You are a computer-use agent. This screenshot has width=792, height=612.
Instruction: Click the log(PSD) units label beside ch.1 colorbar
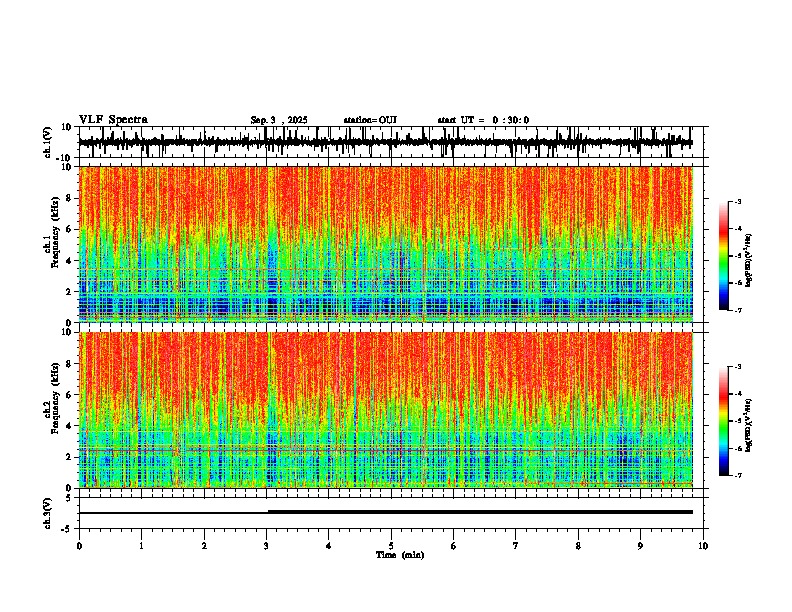click(x=749, y=261)
